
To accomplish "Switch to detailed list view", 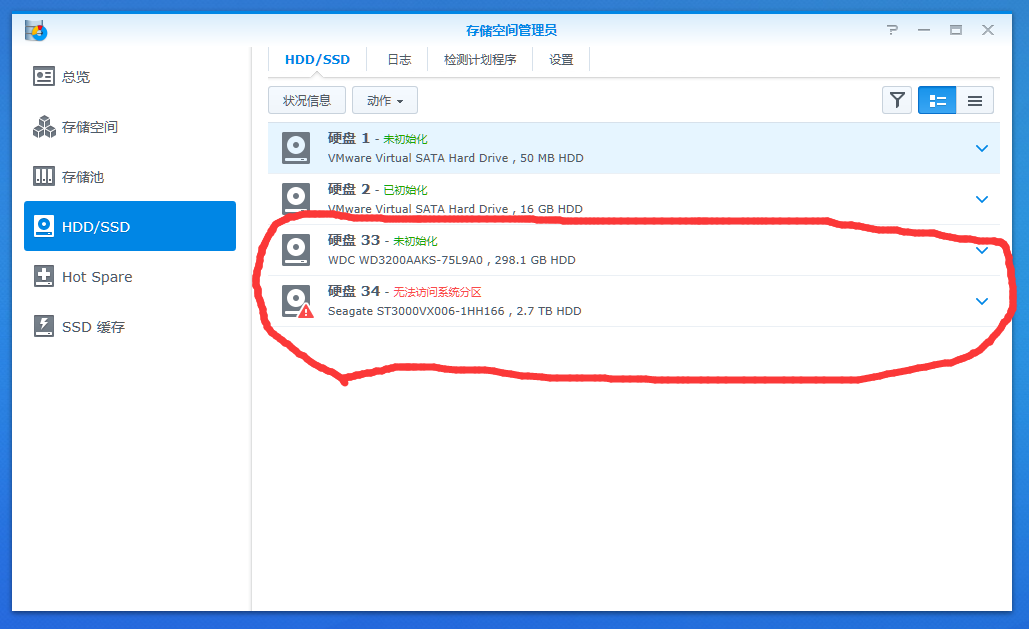I will tap(936, 100).
